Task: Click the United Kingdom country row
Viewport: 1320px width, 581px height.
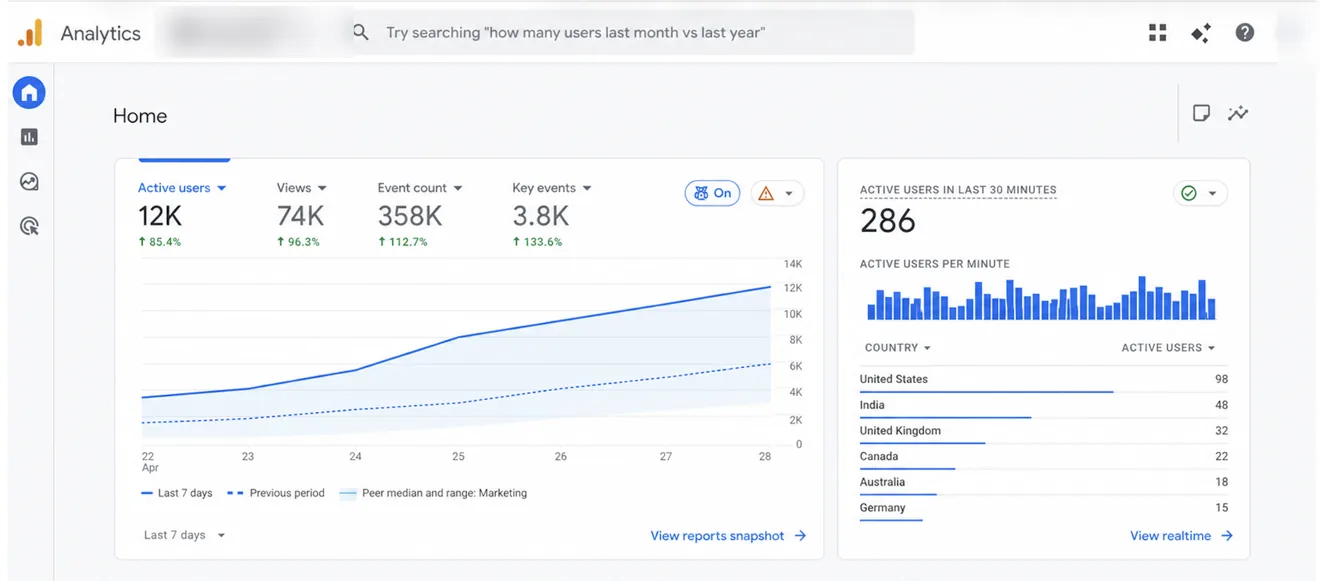Action: coord(1043,432)
